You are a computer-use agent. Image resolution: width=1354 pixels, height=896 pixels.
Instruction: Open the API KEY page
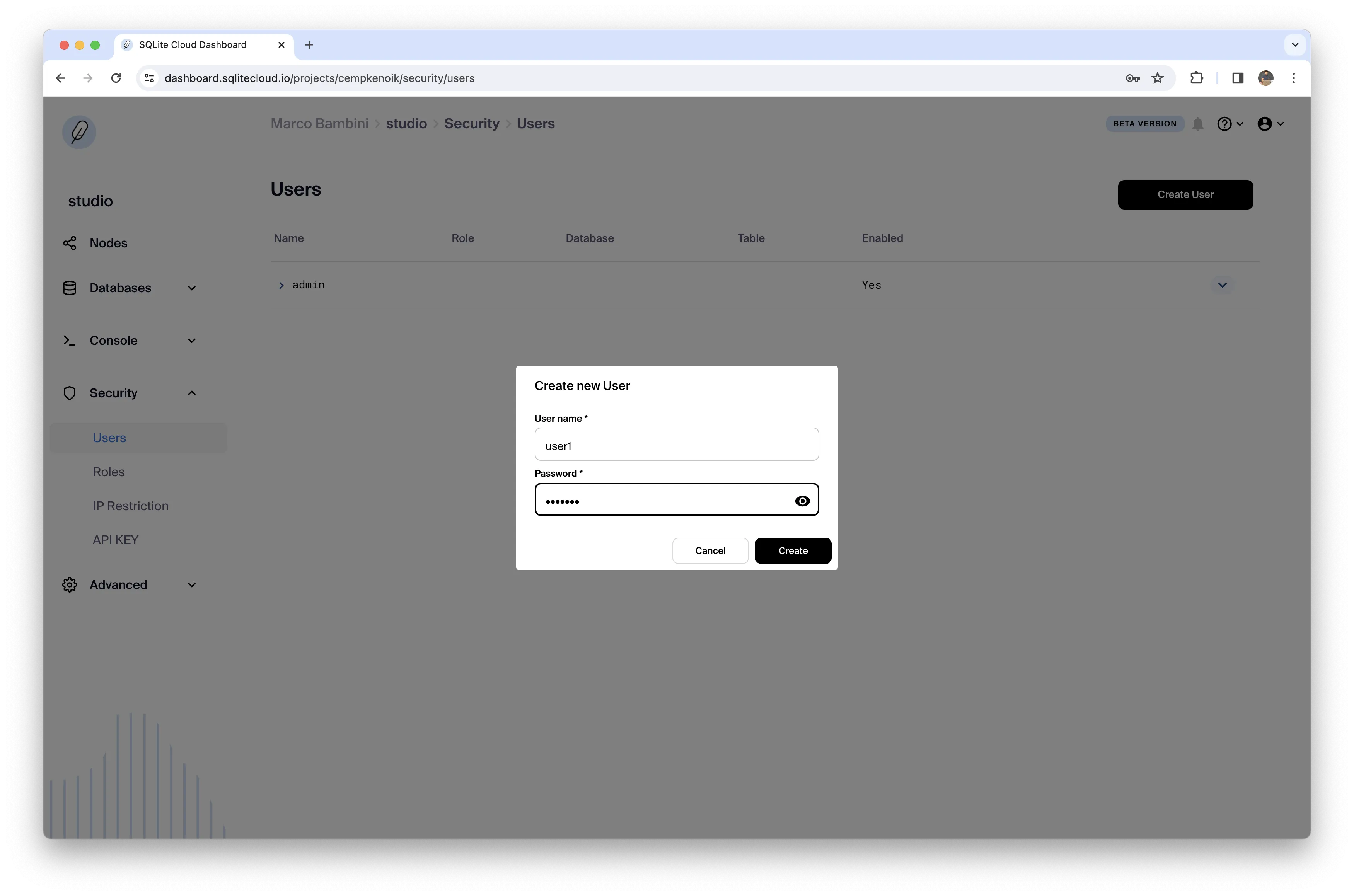(x=116, y=540)
